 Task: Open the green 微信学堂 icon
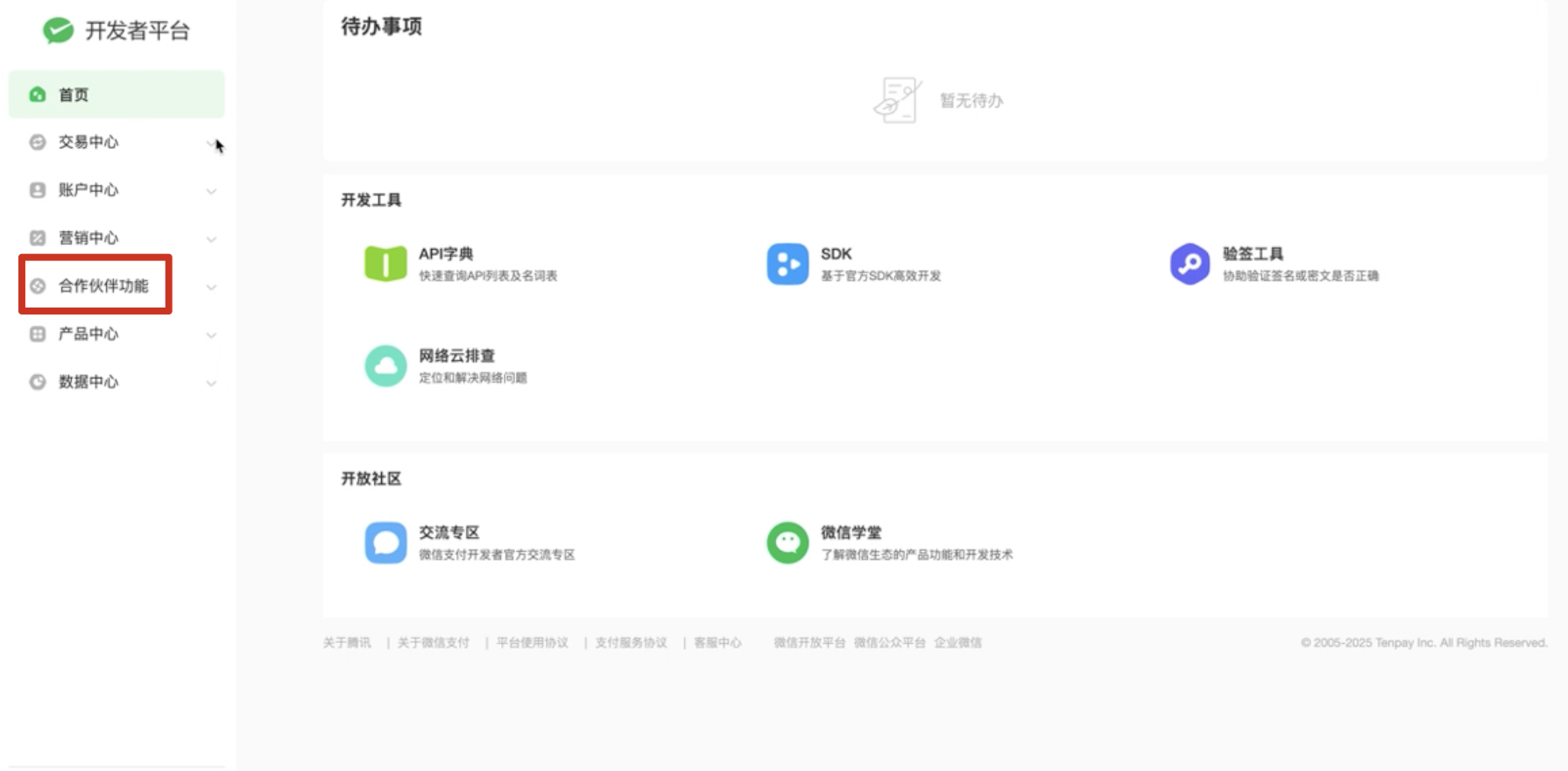pyautogui.click(x=788, y=543)
